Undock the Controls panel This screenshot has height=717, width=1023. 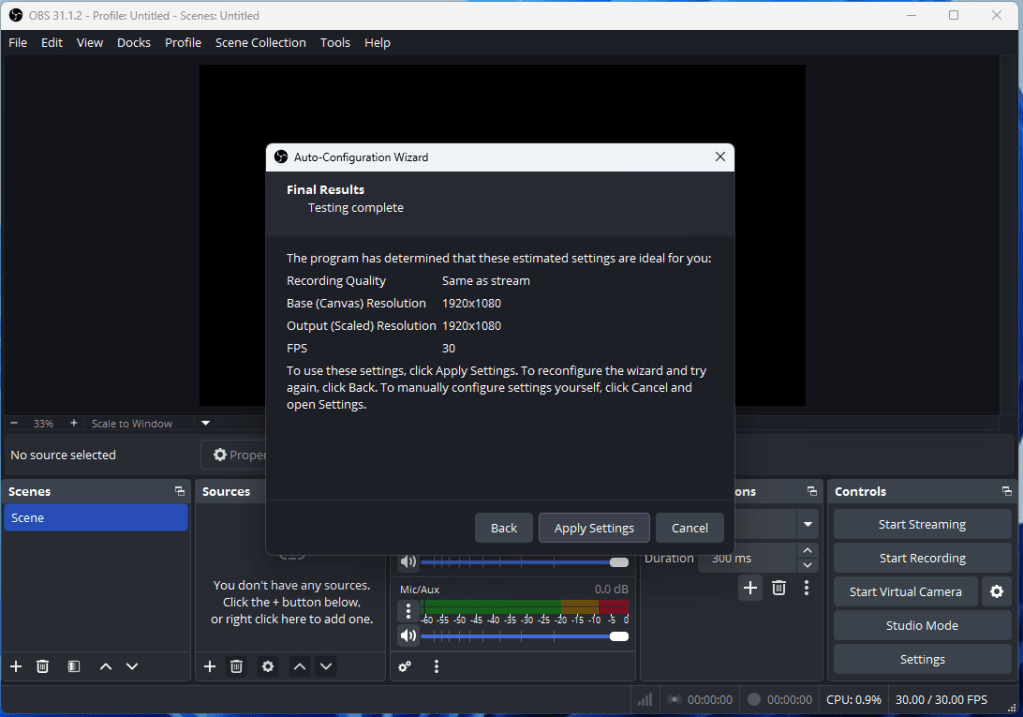coord(1006,492)
